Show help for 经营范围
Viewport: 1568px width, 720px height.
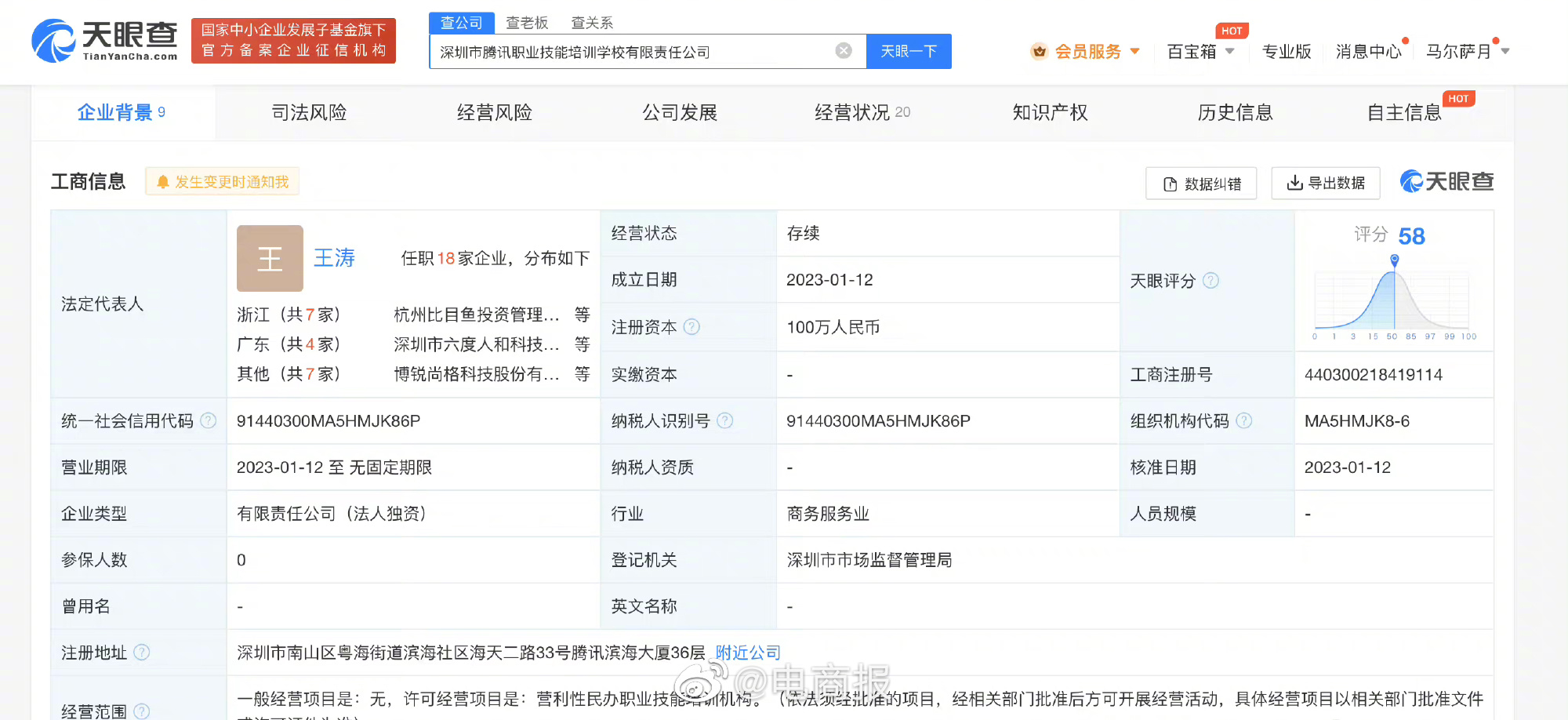142,711
